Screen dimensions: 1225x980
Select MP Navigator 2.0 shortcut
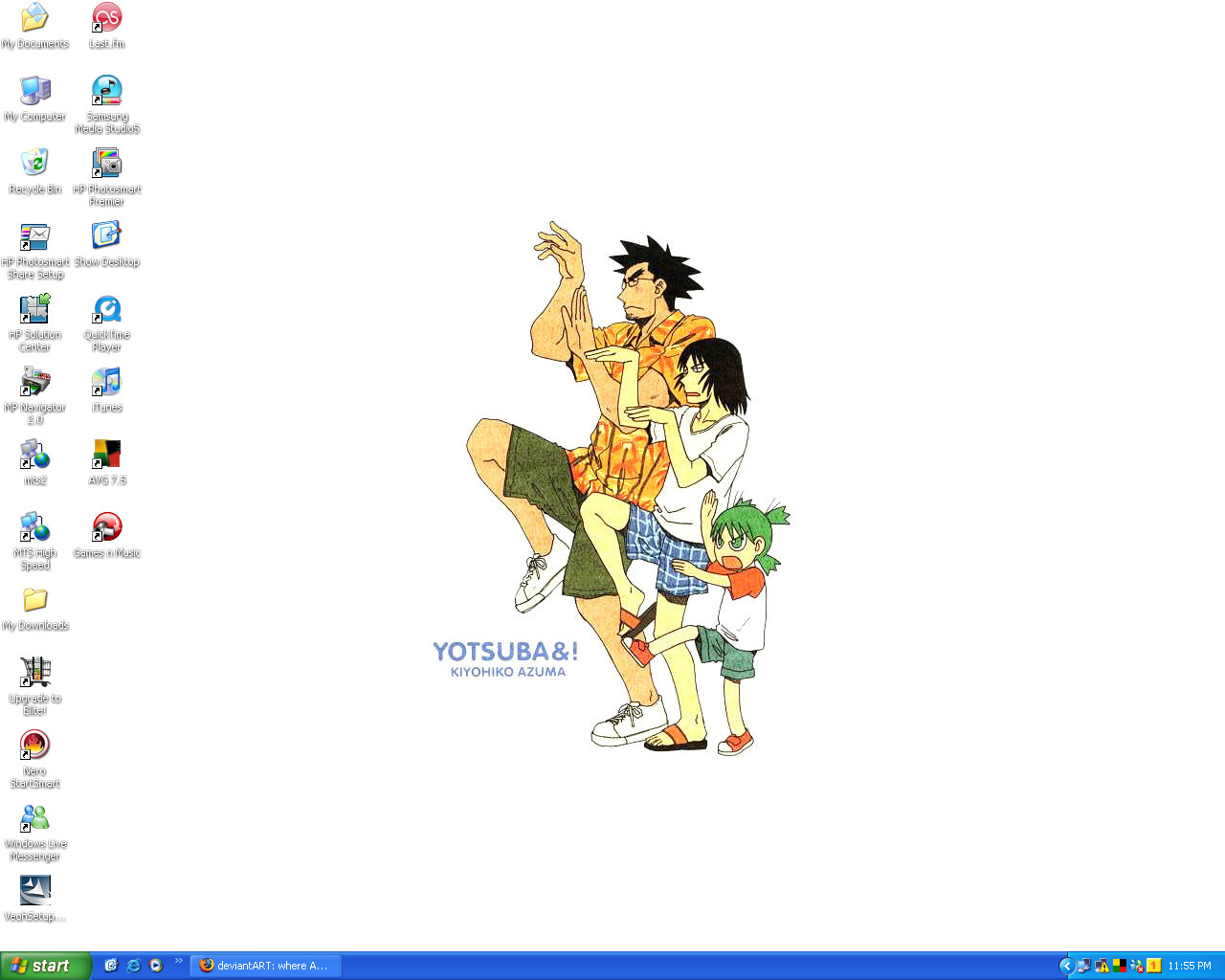pyautogui.click(x=35, y=394)
